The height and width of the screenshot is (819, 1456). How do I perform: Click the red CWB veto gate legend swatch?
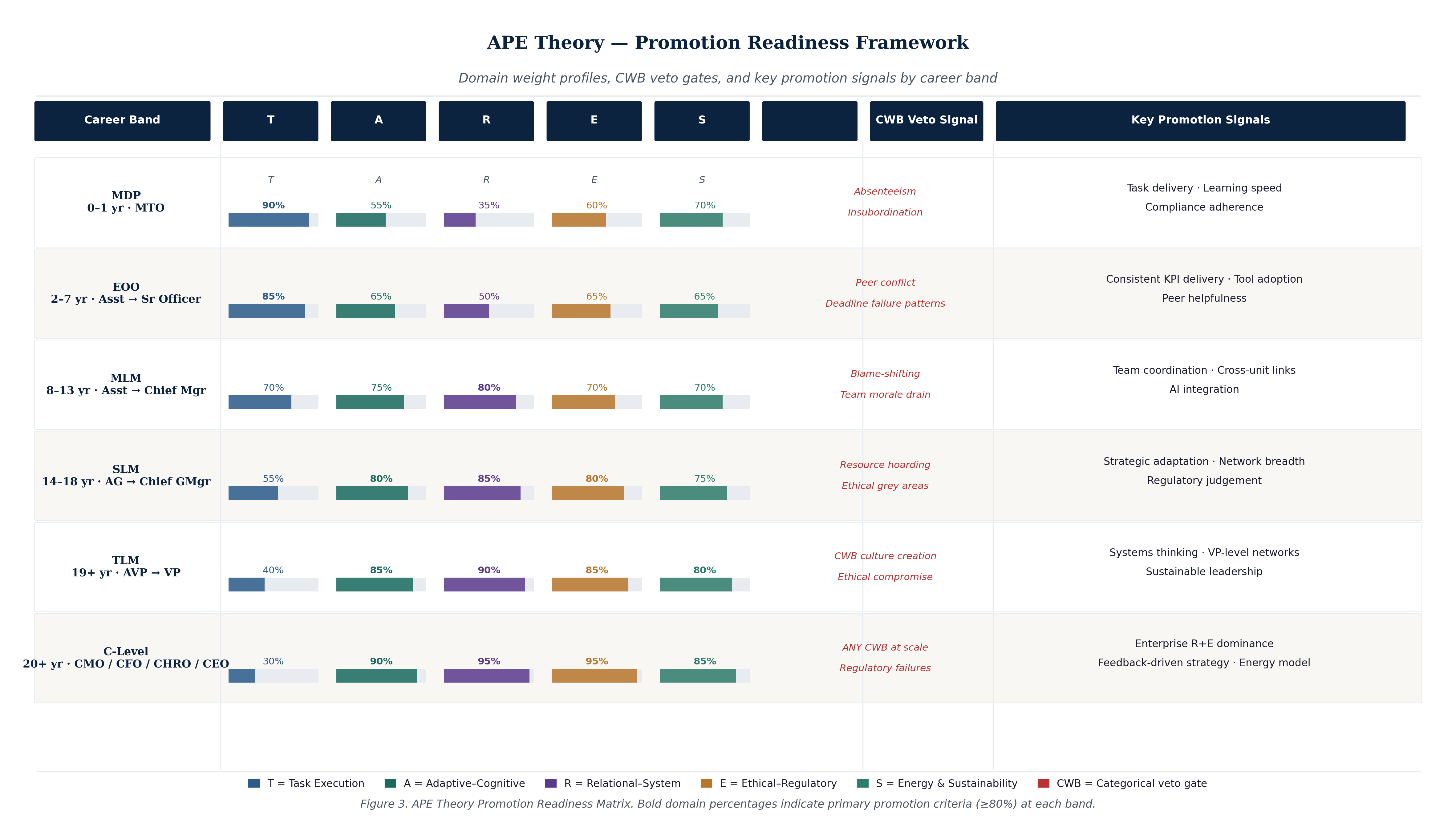[1043, 783]
